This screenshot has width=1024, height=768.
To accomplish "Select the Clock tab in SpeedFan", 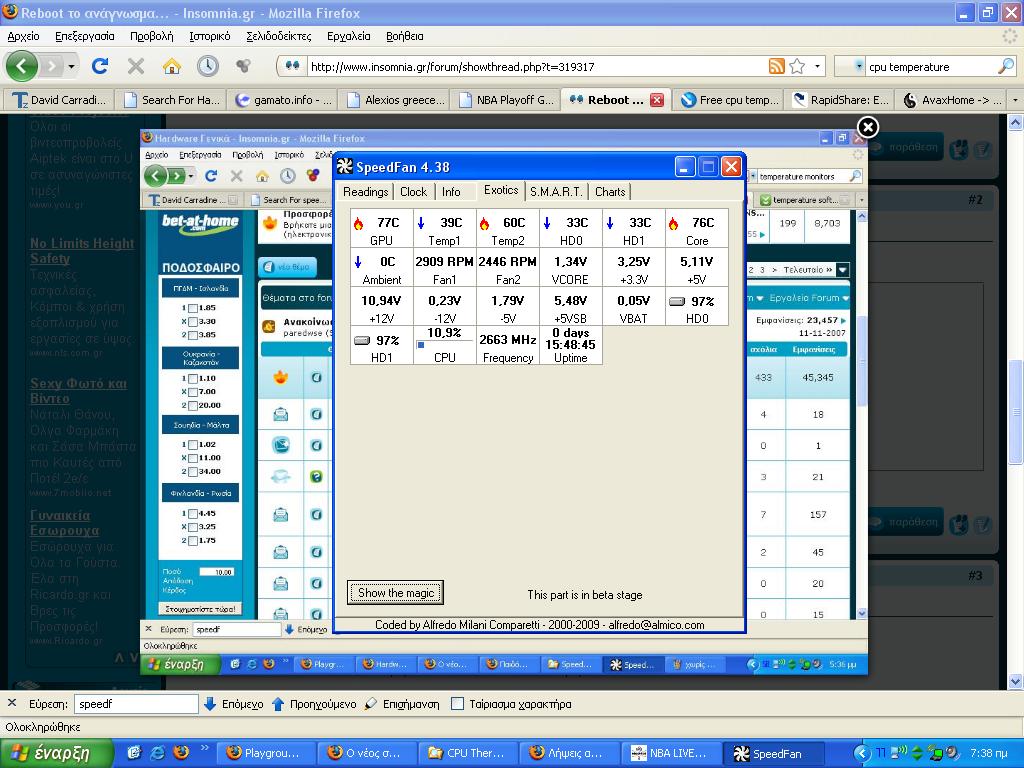I will click(x=413, y=191).
